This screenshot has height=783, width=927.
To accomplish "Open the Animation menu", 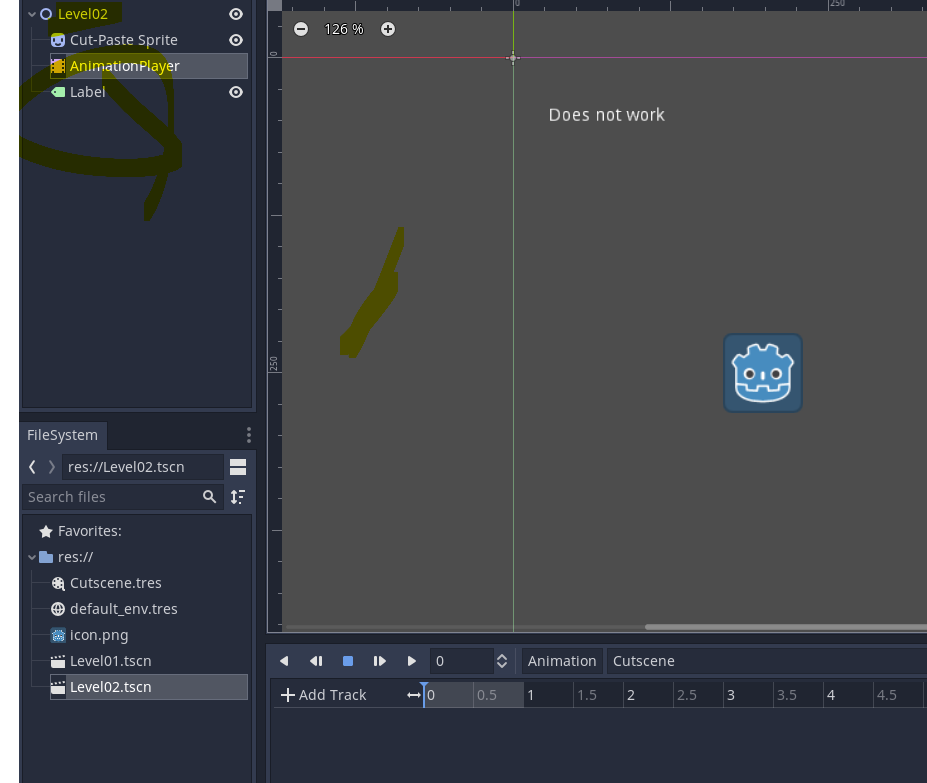I will 561,660.
